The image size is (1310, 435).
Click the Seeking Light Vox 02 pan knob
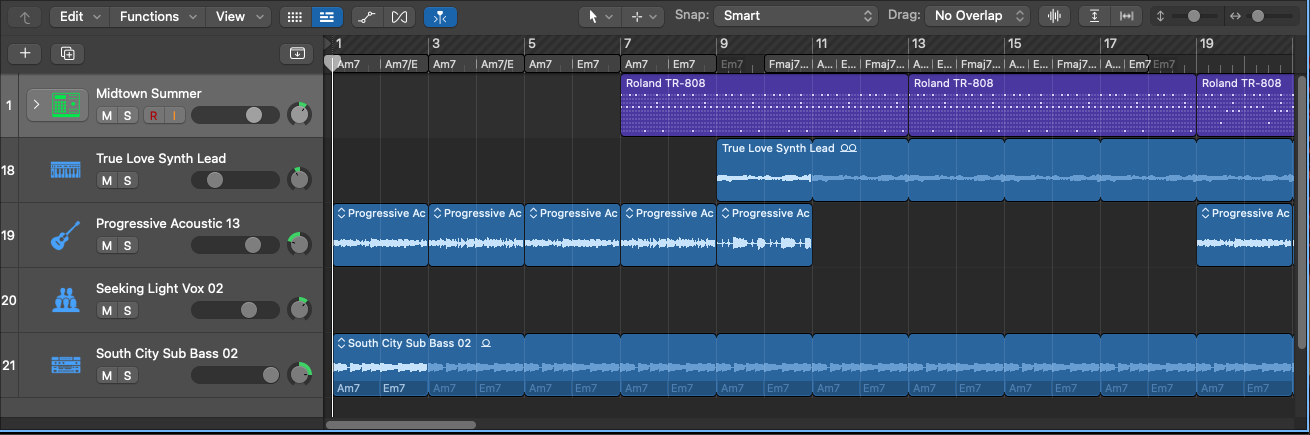click(299, 309)
